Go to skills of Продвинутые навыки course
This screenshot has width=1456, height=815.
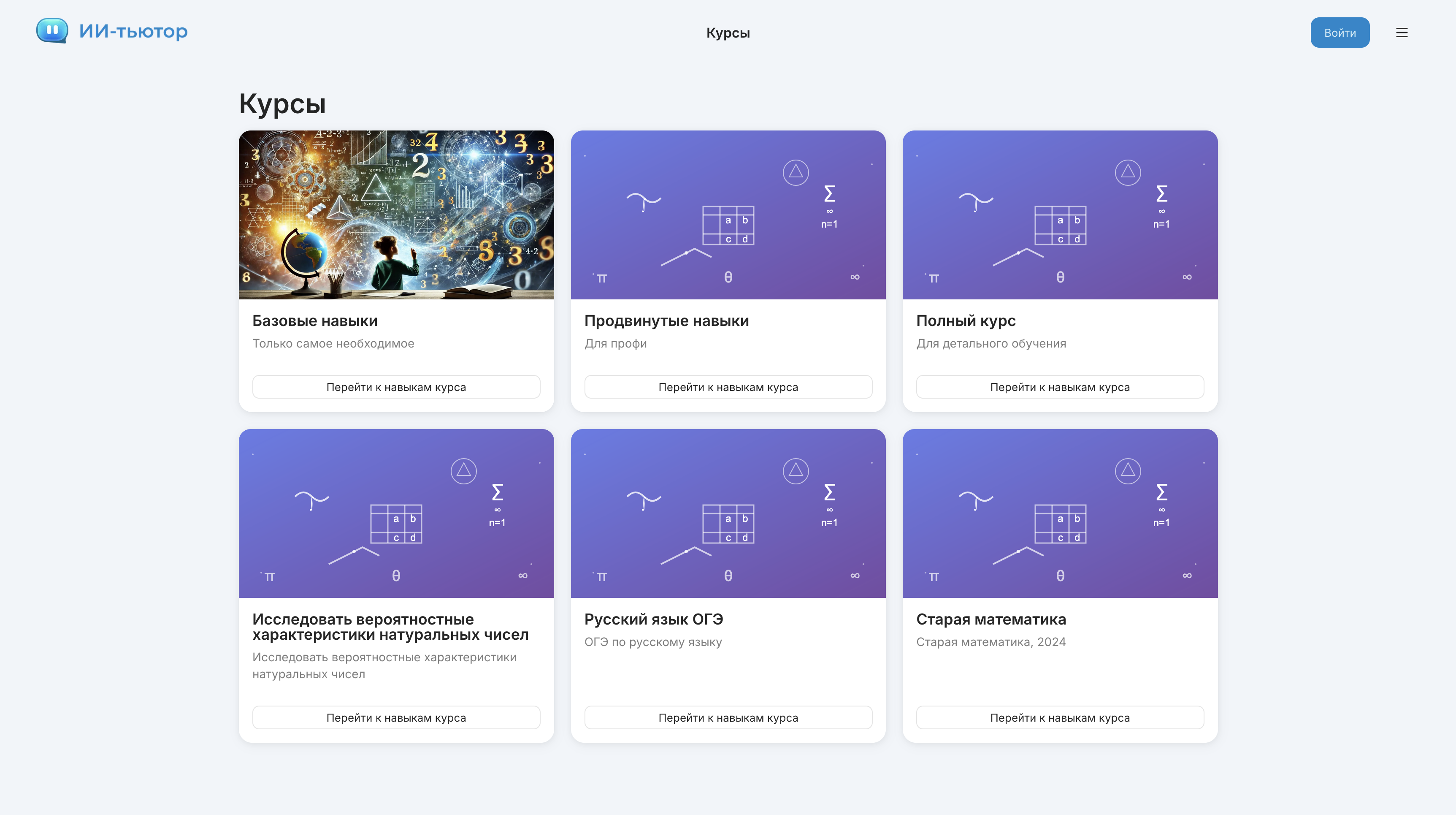click(x=728, y=387)
